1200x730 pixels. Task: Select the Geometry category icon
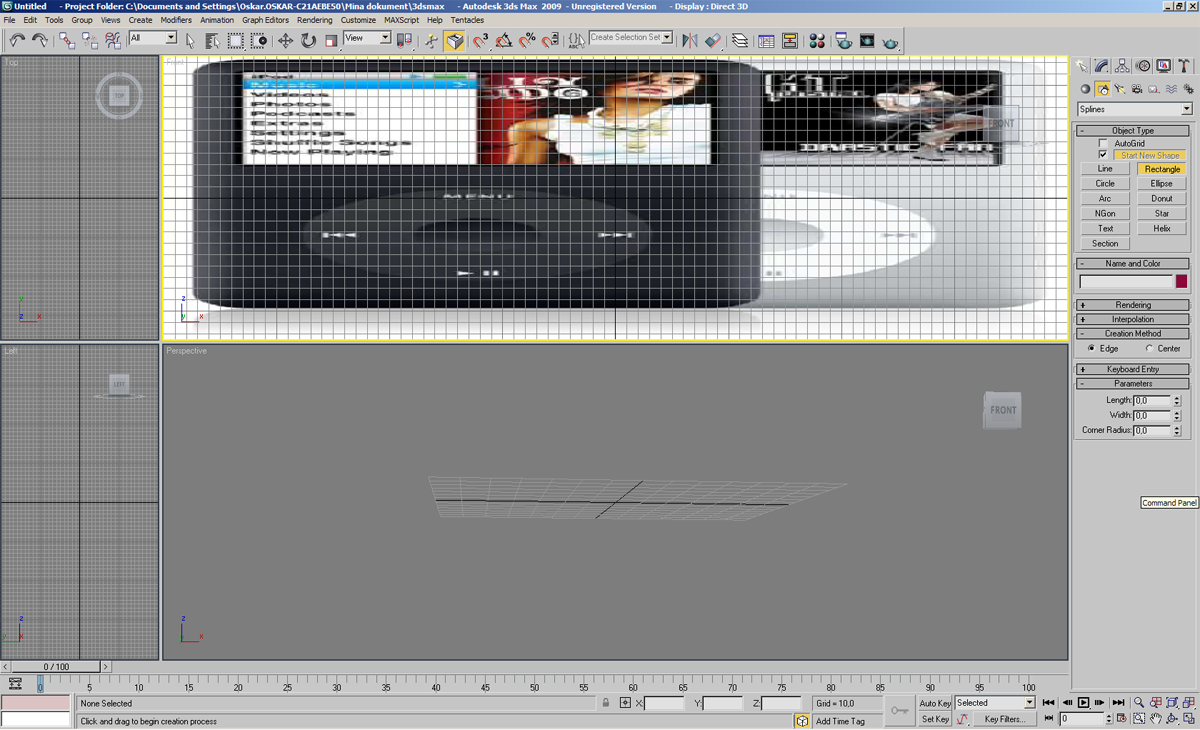pyautogui.click(x=1085, y=89)
